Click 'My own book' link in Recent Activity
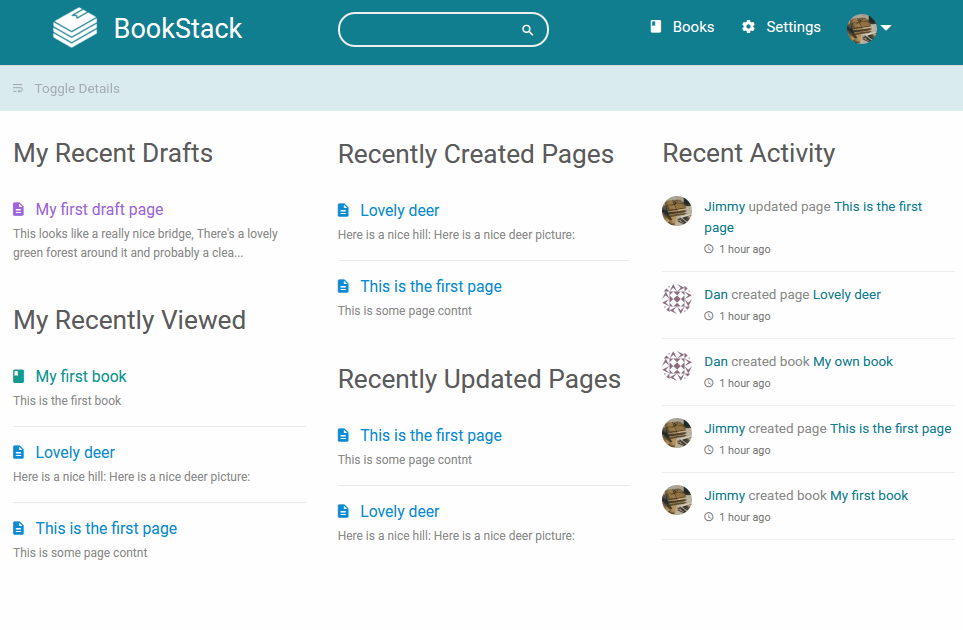The height and width of the screenshot is (630, 963). [x=853, y=362]
